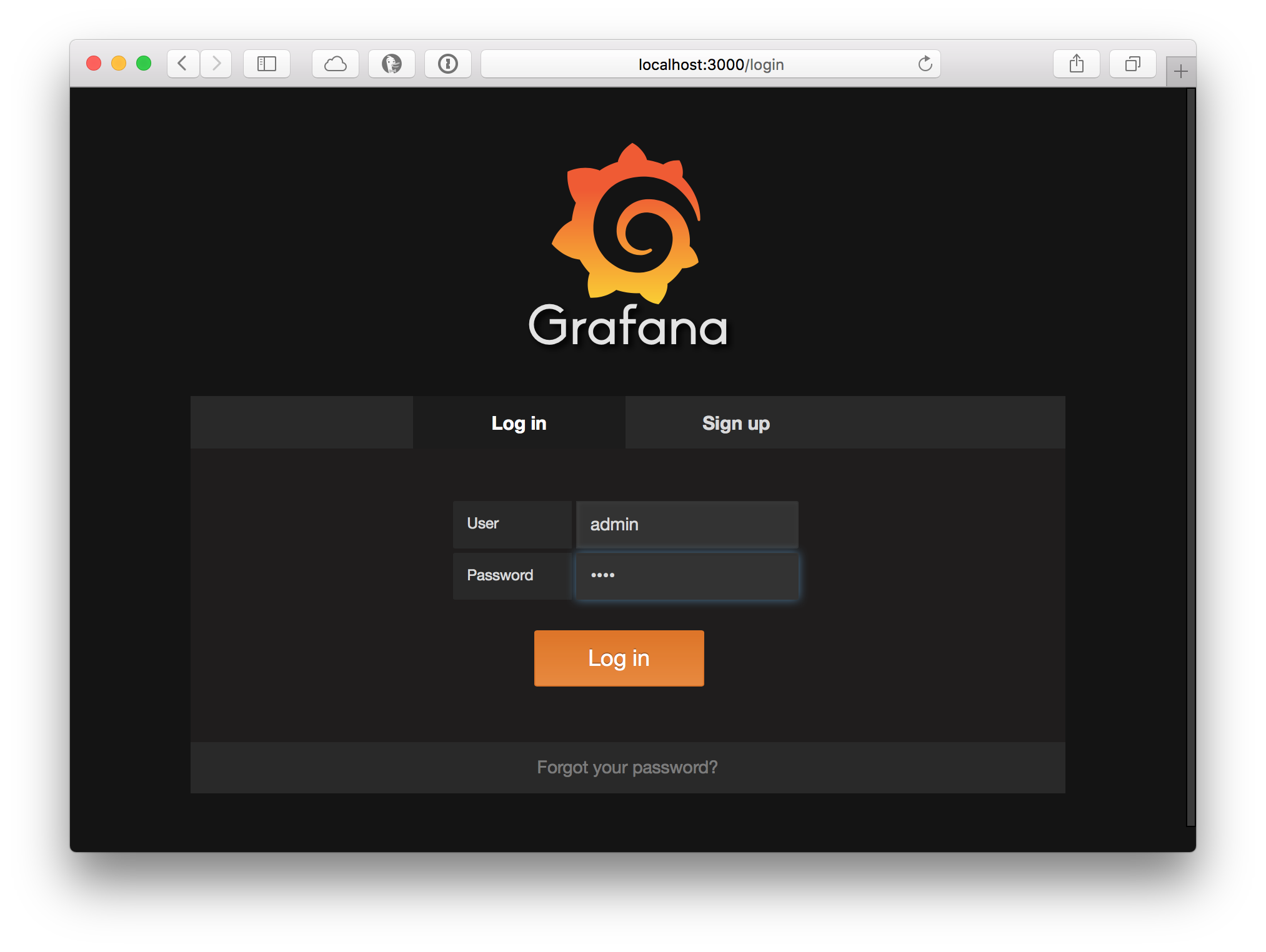Open the Share sheet icon
The image size is (1266, 952).
(1076, 64)
